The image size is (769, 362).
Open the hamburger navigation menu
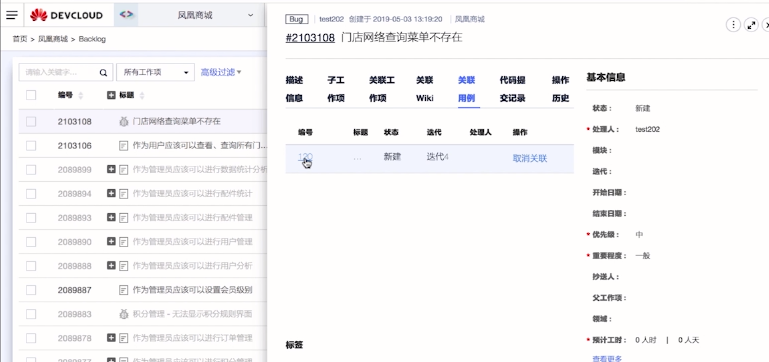click(12, 15)
